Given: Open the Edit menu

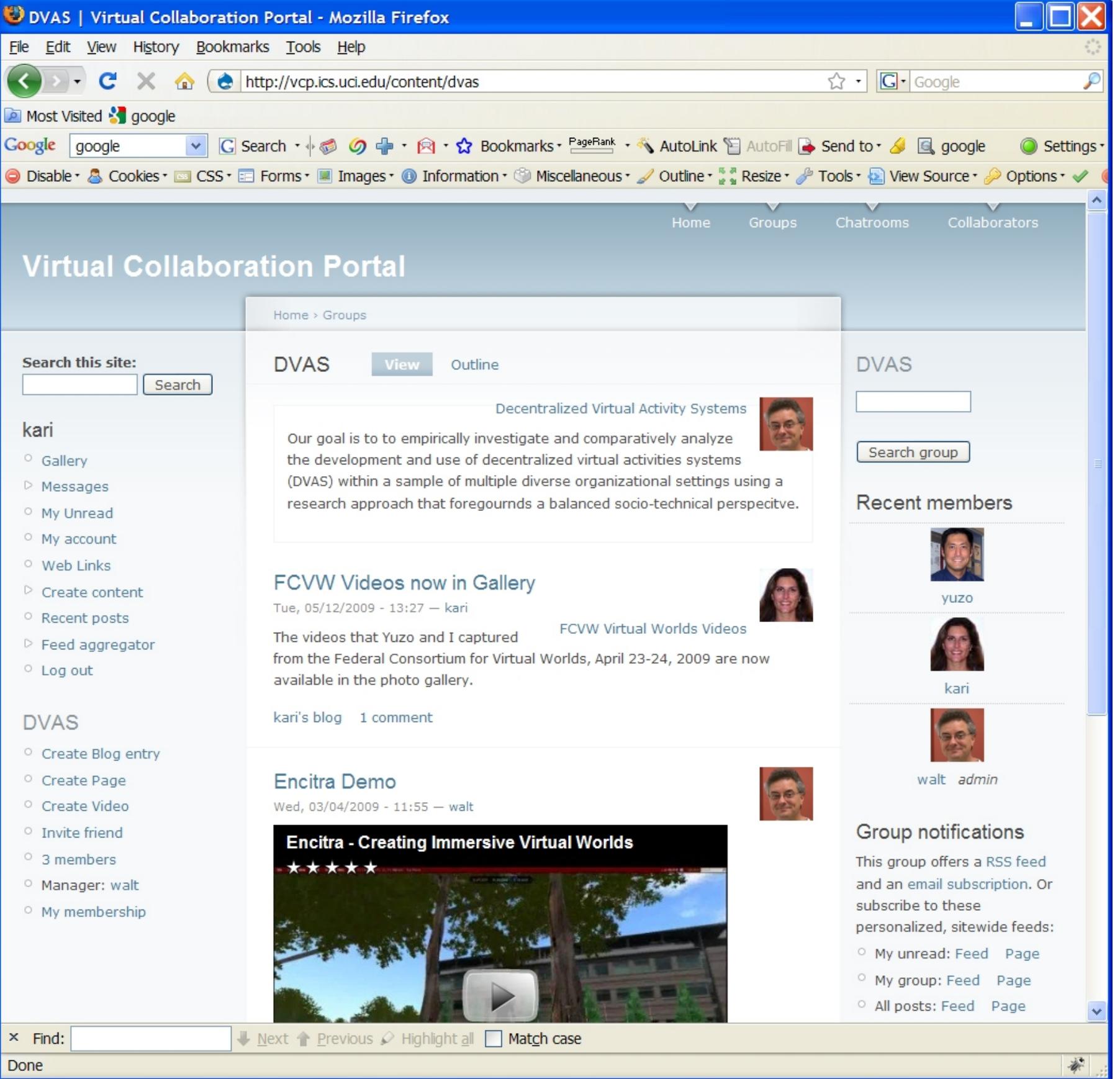Looking at the screenshot, I should [x=58, y=47].
